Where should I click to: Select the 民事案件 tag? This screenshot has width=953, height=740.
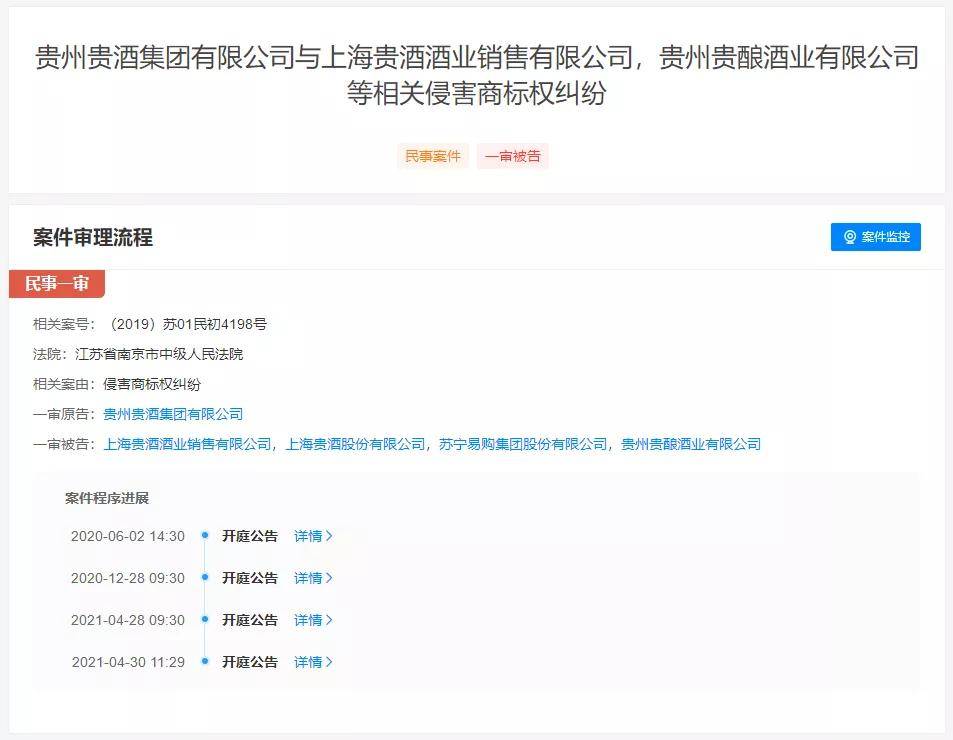click(433, 156)
